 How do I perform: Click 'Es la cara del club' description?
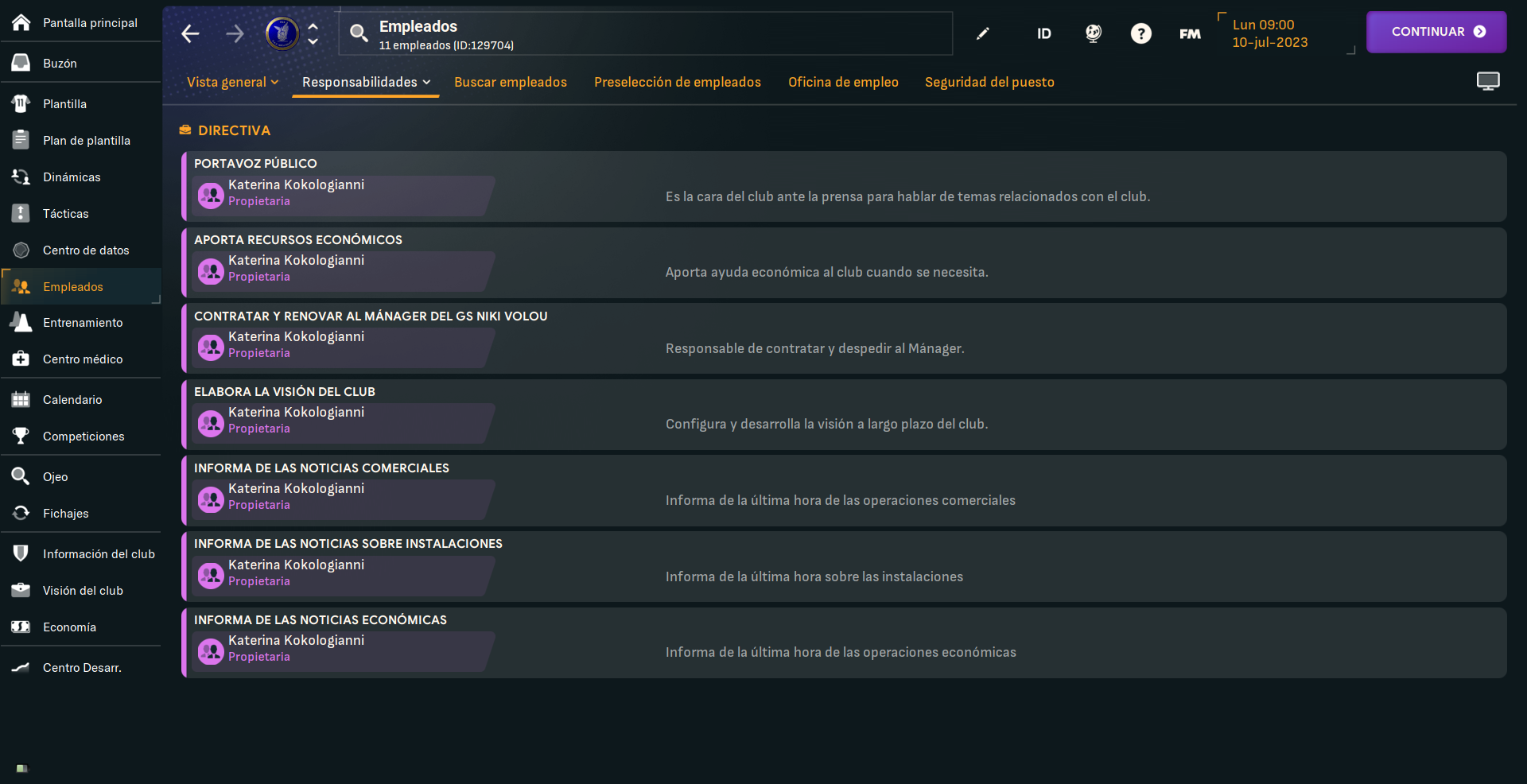pos(907,196)
